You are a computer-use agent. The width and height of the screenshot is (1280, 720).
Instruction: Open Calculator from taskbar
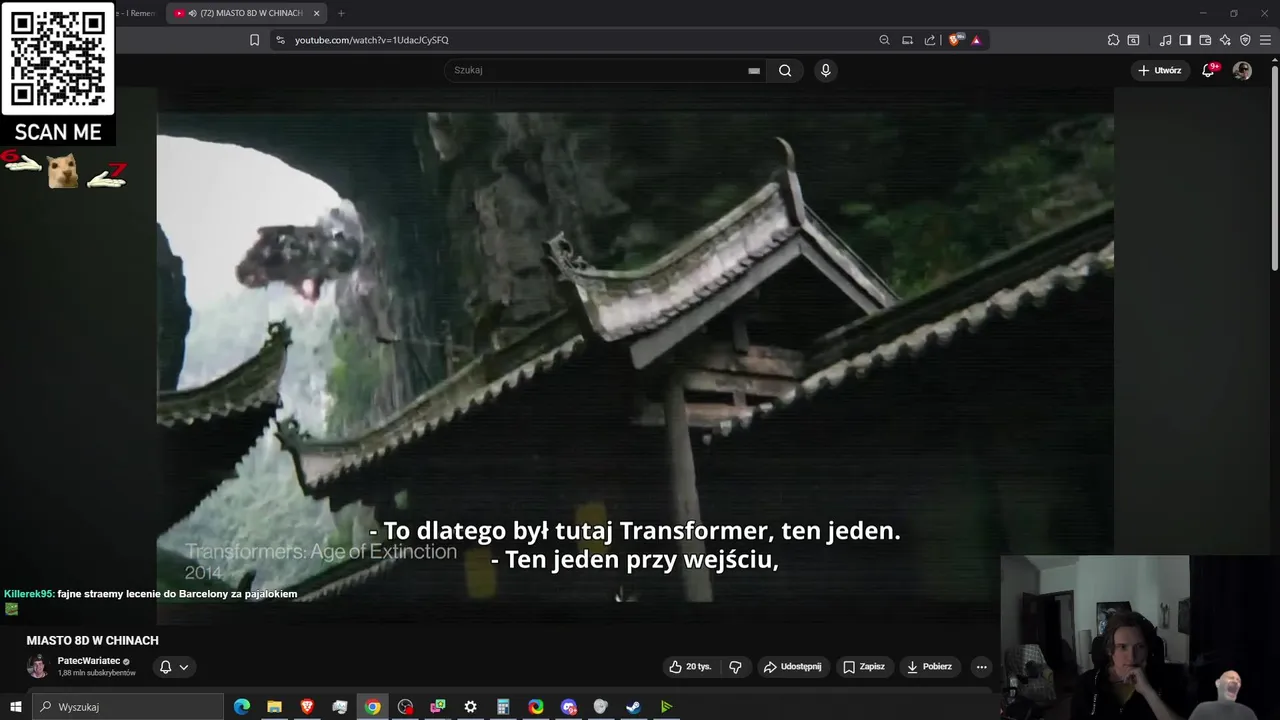[x=503, y=707]
